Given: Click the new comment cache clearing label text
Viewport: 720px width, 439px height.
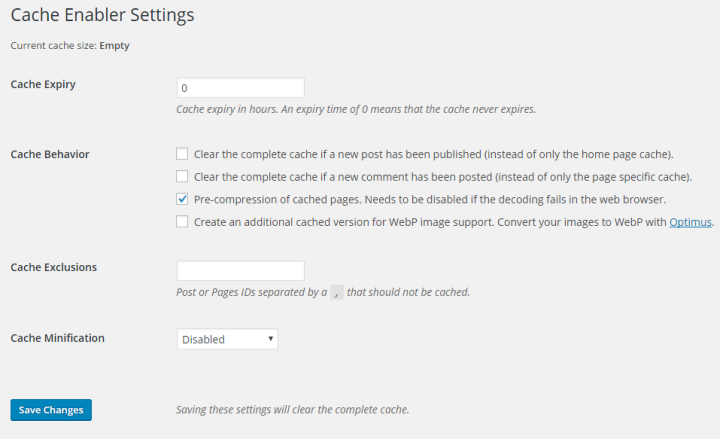Looking at the screenshot, I should (x=443, y=177).
